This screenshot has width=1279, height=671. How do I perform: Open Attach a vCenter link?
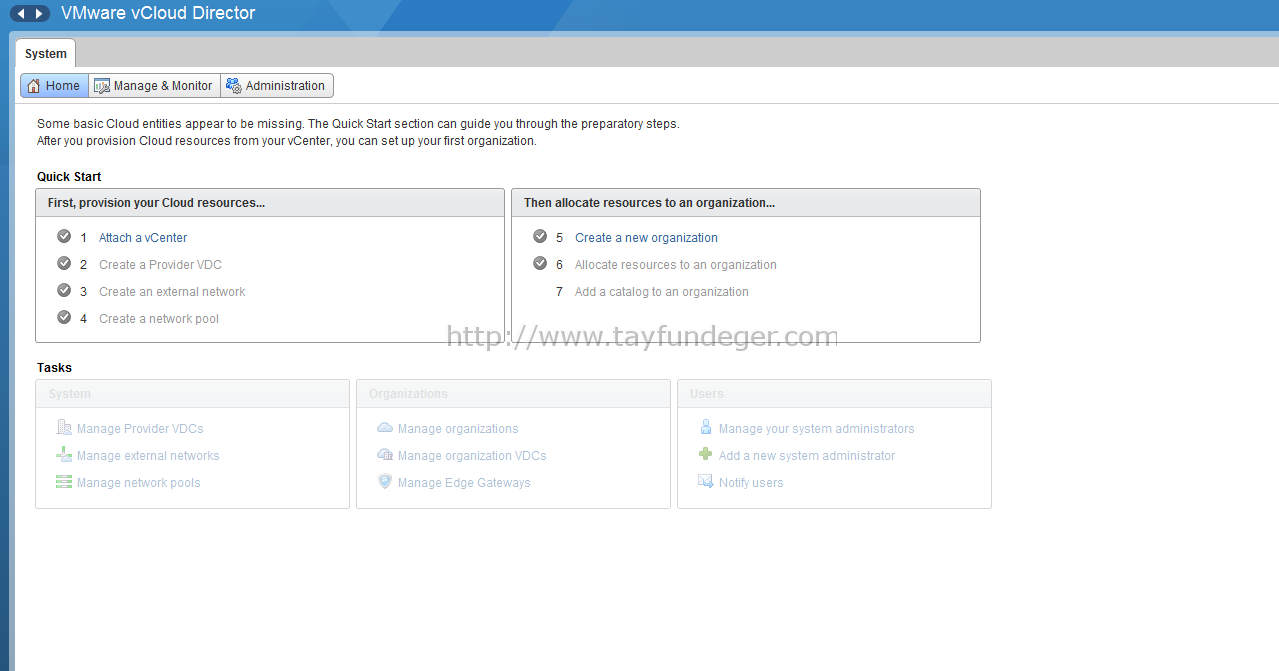tap(143, 238)
